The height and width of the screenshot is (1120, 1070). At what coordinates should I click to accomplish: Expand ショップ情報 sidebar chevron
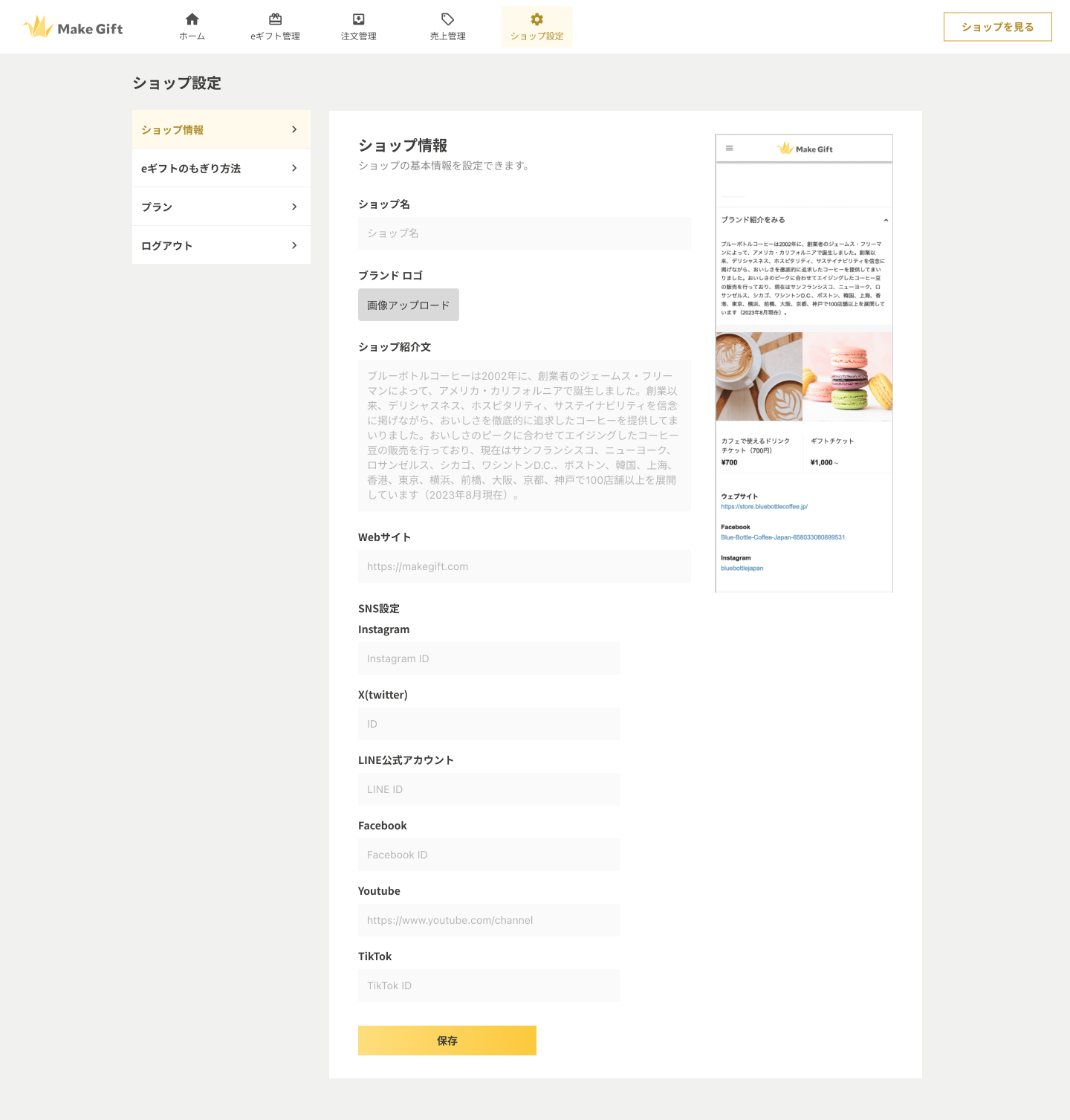click(294, 130)
